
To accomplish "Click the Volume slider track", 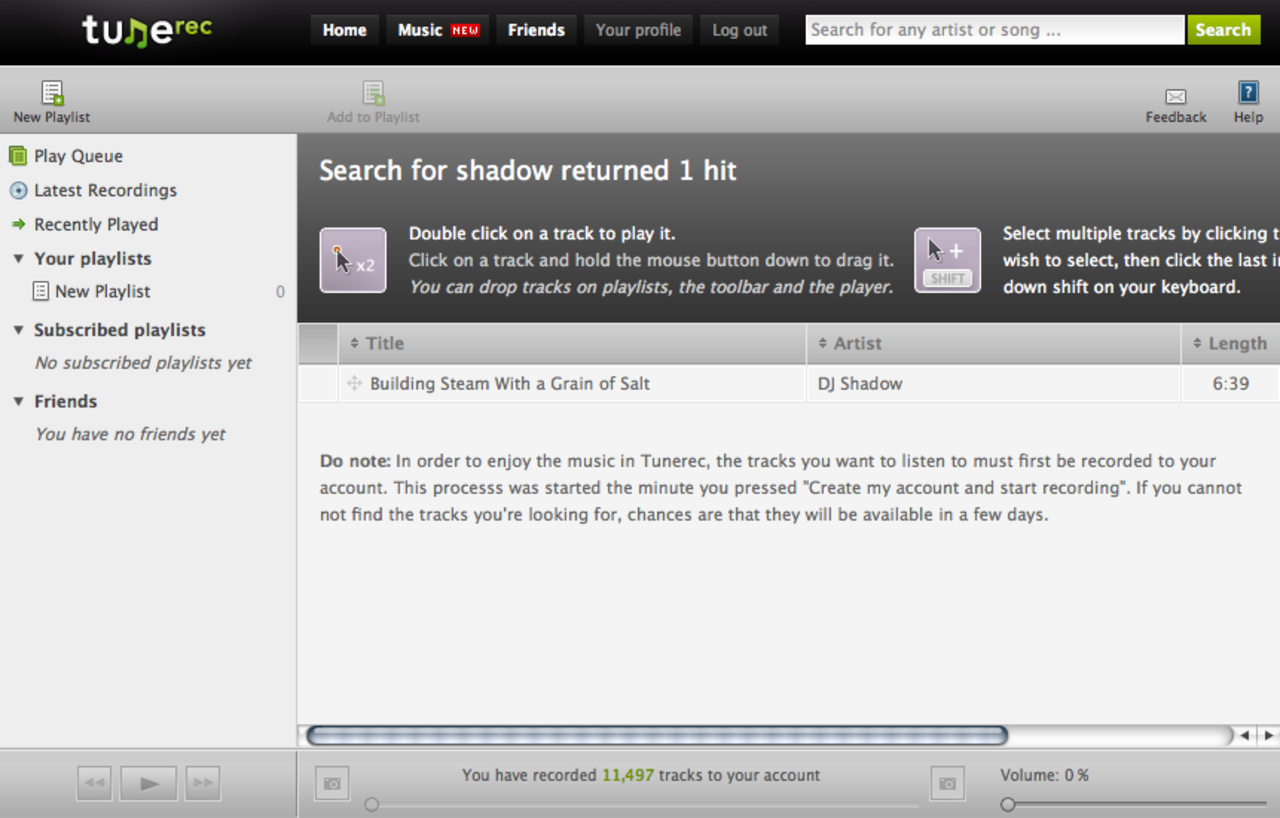I will click(x=1136, y=804).
